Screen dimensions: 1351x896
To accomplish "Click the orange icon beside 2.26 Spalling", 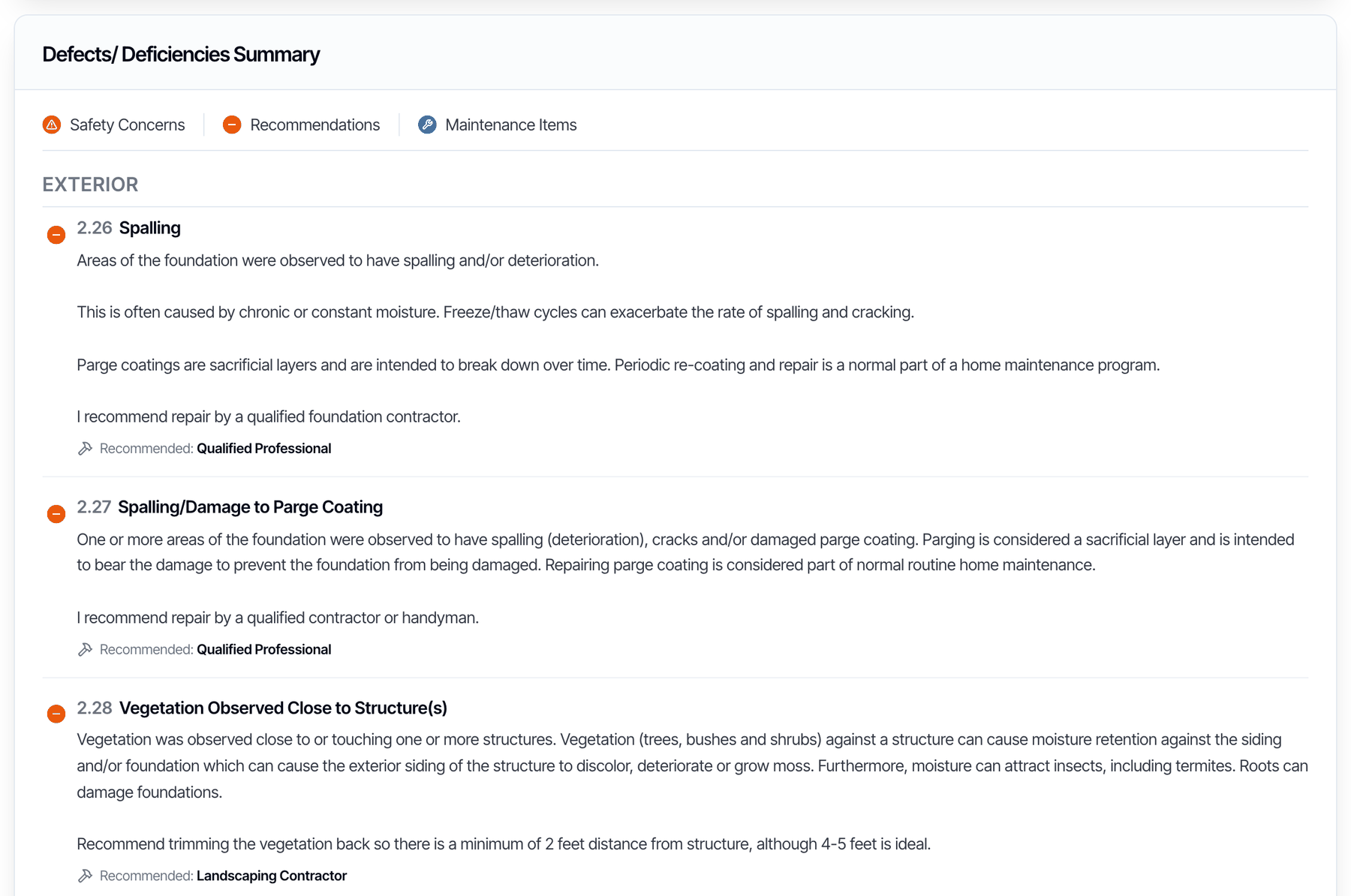I will [56, 235].
